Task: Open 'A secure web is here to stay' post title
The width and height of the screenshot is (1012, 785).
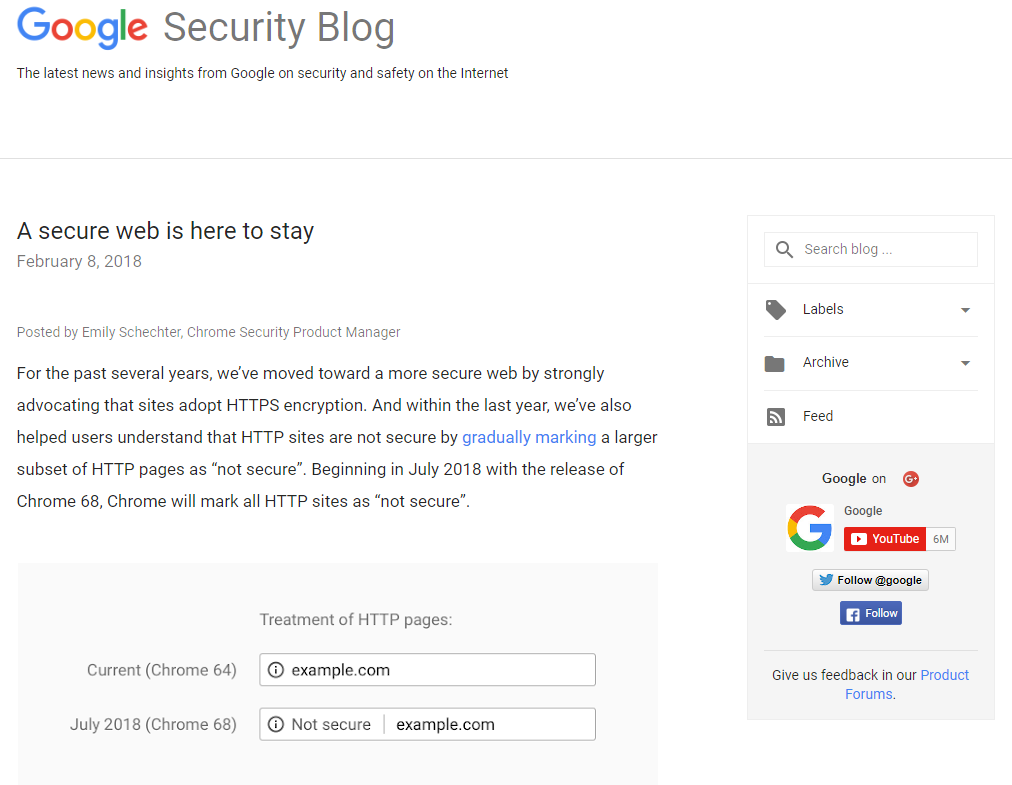Action: tap(166, 231)
